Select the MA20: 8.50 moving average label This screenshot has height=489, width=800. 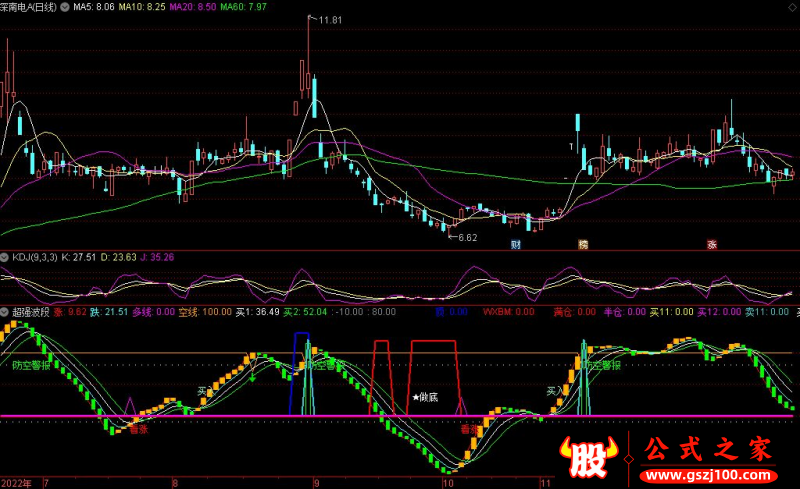(x=193, y=7)
